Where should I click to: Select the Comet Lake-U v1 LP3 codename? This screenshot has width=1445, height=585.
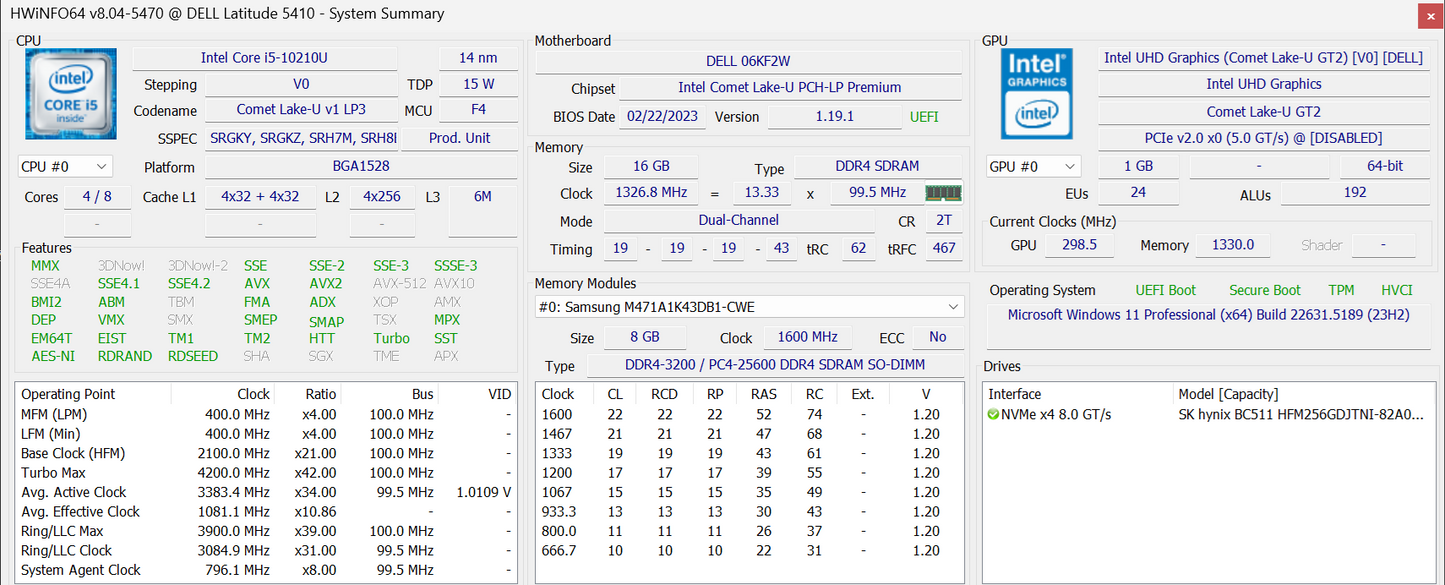point(301,110)
